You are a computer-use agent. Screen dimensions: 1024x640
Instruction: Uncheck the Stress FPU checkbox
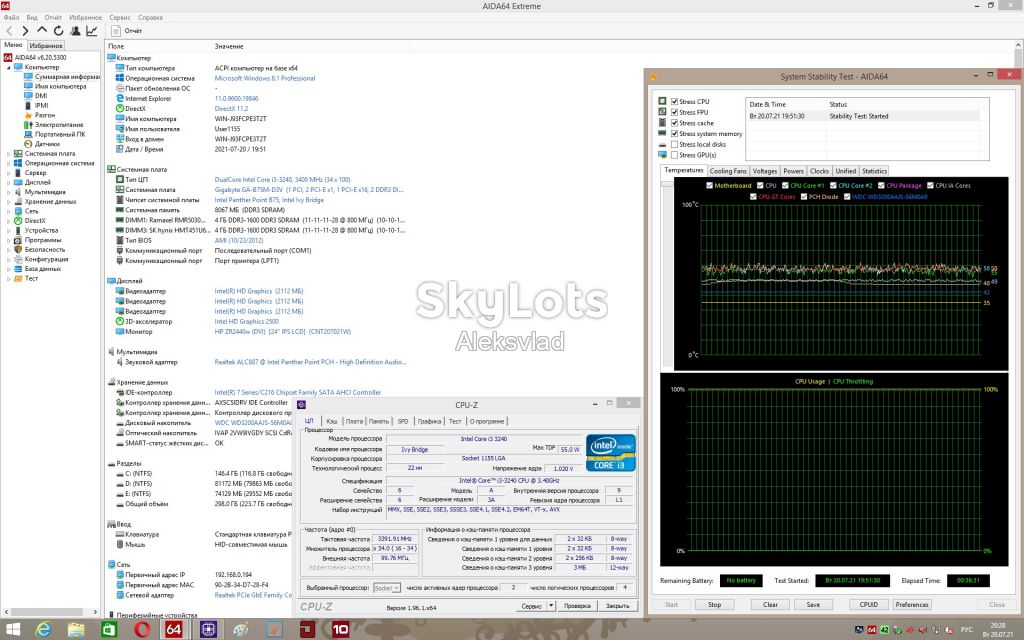[674, 112]
